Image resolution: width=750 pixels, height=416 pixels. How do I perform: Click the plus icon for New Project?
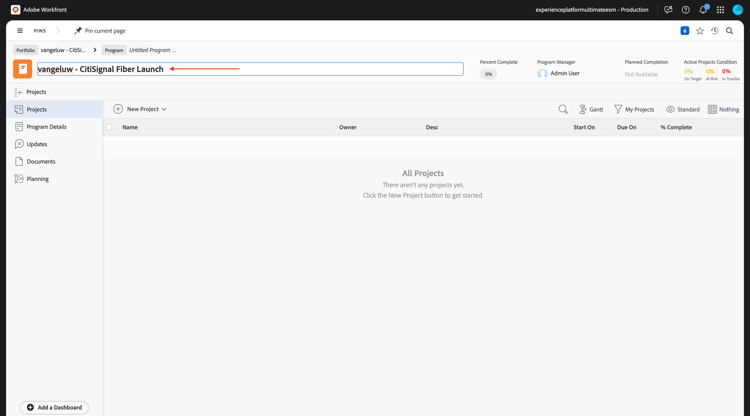[118, 109]
